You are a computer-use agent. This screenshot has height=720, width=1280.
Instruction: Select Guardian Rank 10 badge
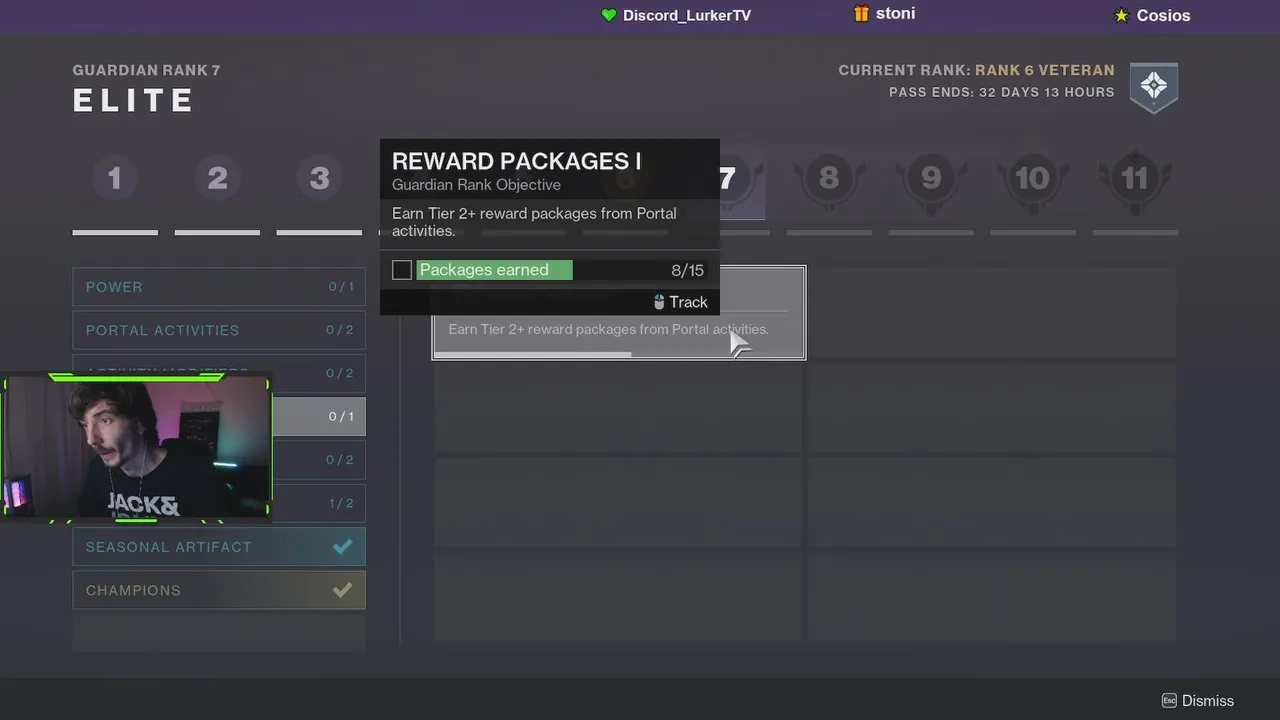click(x=1033, y=179)
